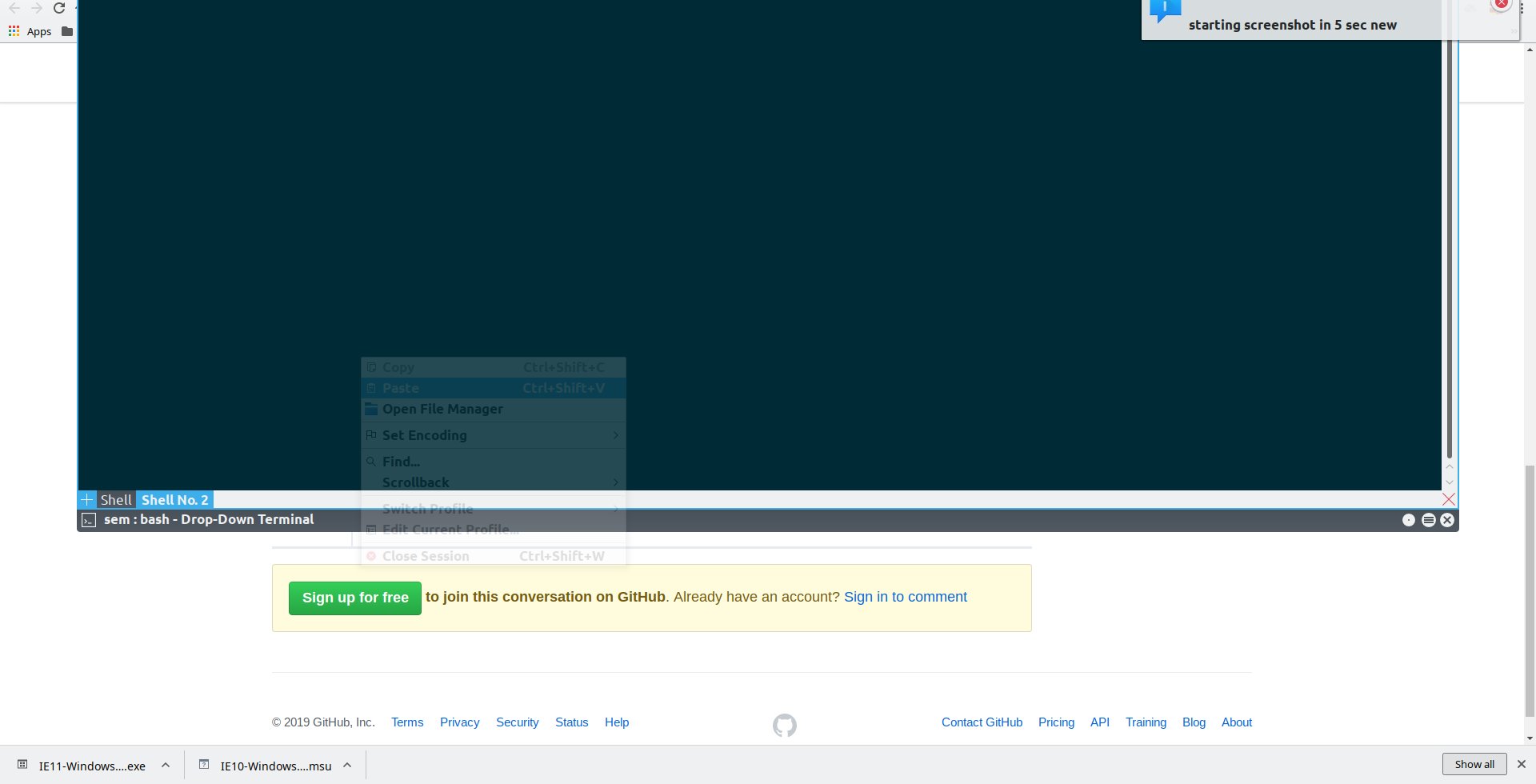
Task: Click the Copy icon in context menu
Action: [x=371, y=367]
